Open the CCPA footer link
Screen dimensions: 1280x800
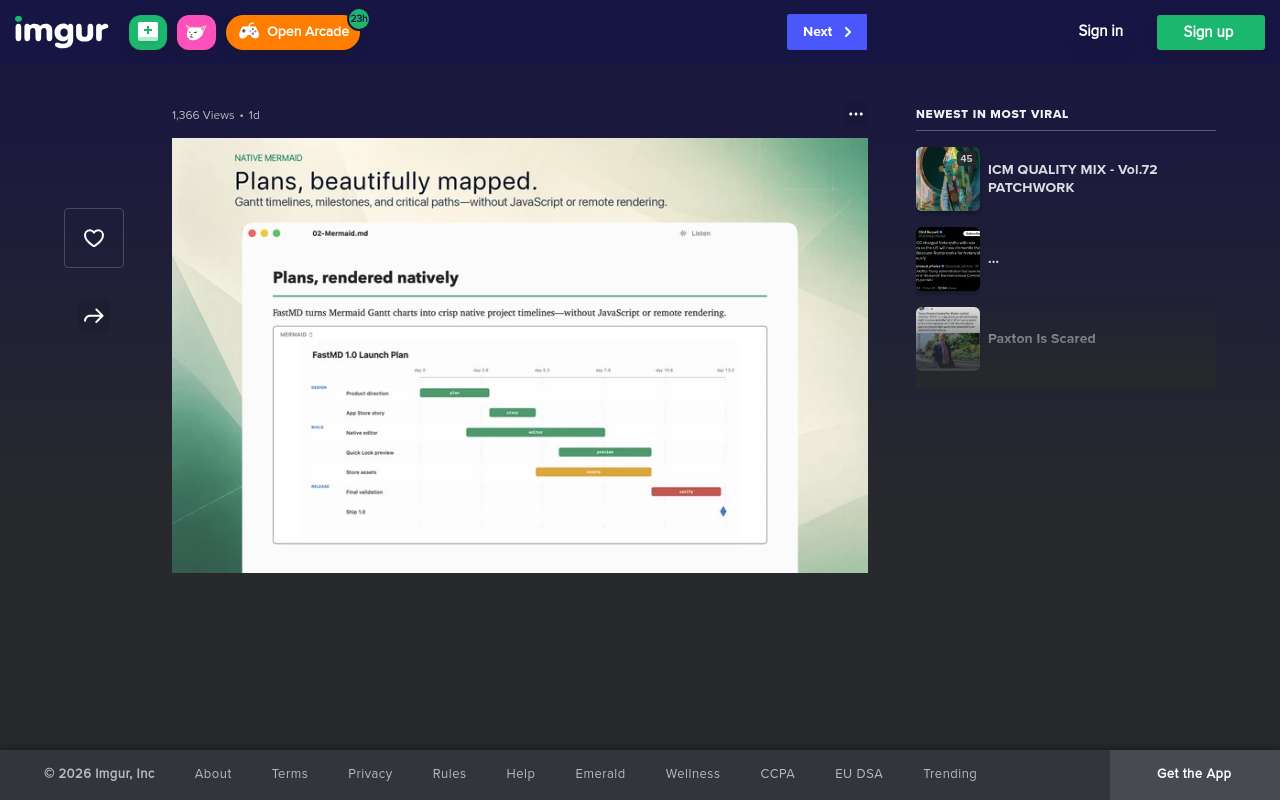[777, 774]
